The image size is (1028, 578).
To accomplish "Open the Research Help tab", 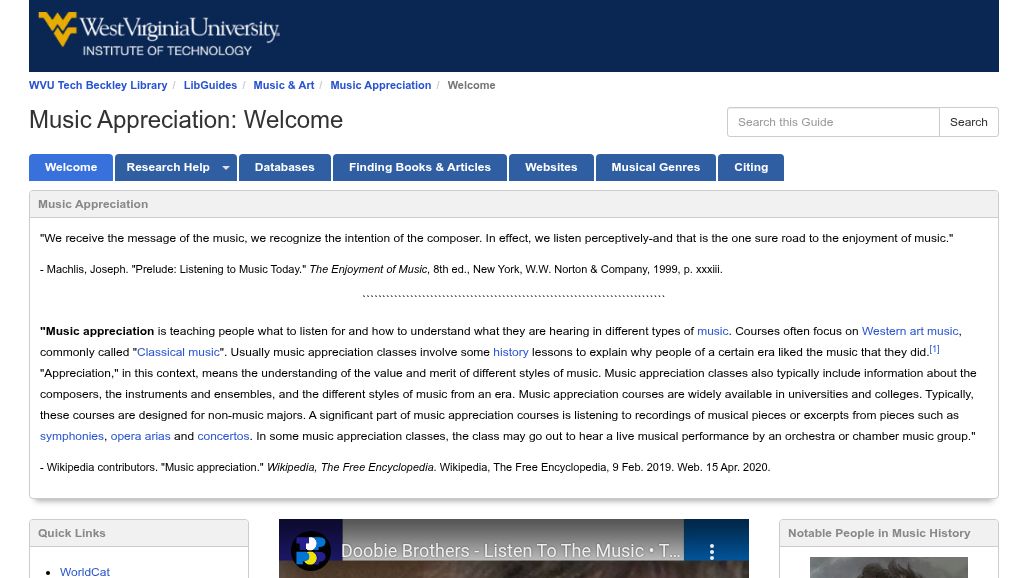I will 168,168.
